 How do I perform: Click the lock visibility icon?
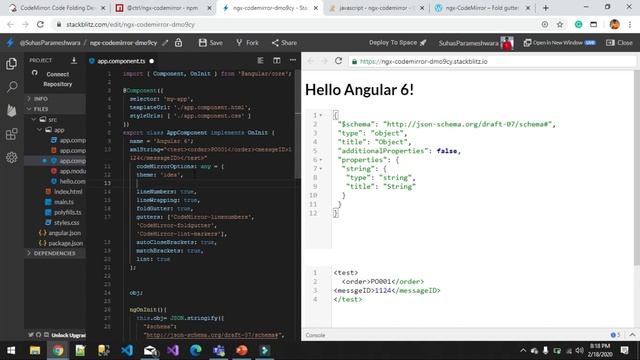[x=178, y=42]
